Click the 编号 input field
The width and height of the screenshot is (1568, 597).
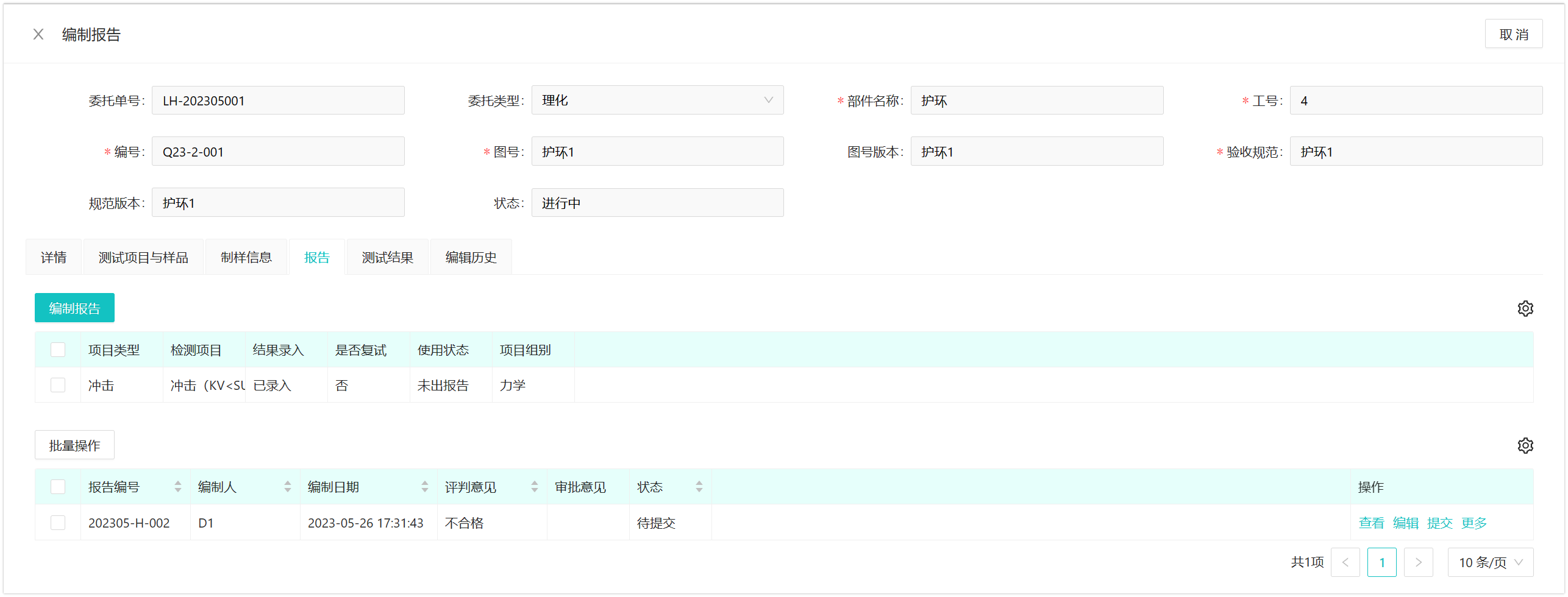(278, 152)
